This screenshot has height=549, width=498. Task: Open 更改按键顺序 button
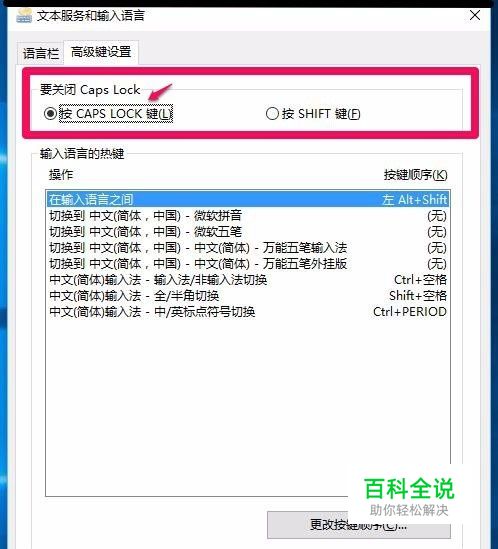pos(359,525)
